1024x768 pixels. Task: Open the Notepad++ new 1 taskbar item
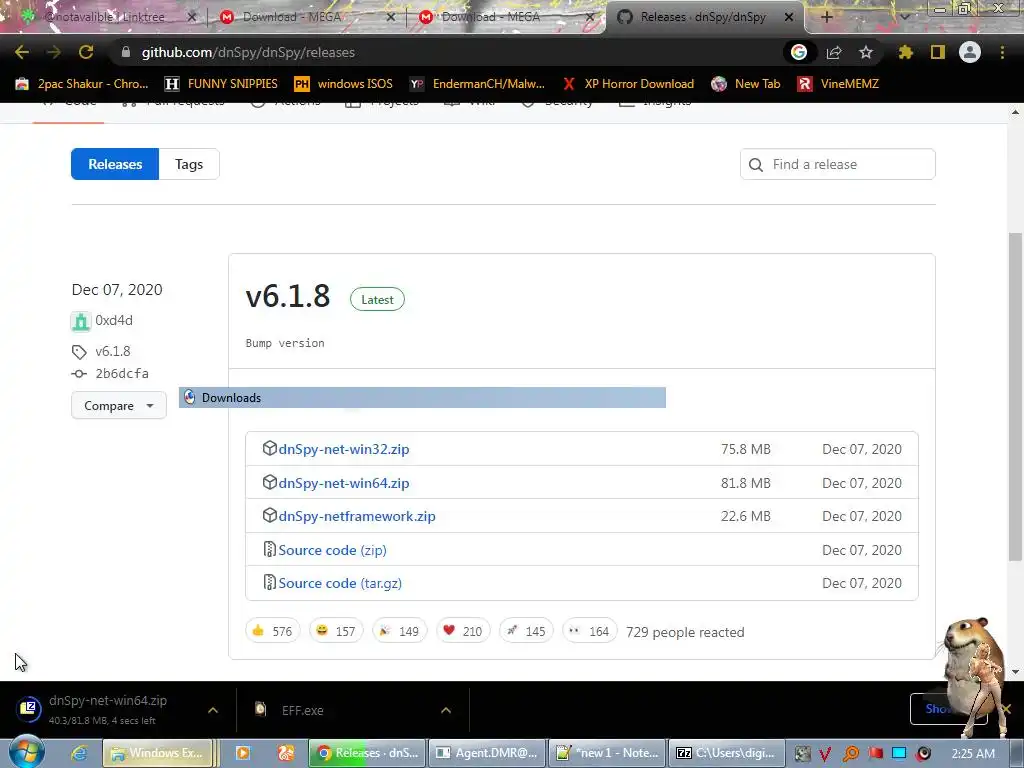pyautogui.click(x=607, y=753)
